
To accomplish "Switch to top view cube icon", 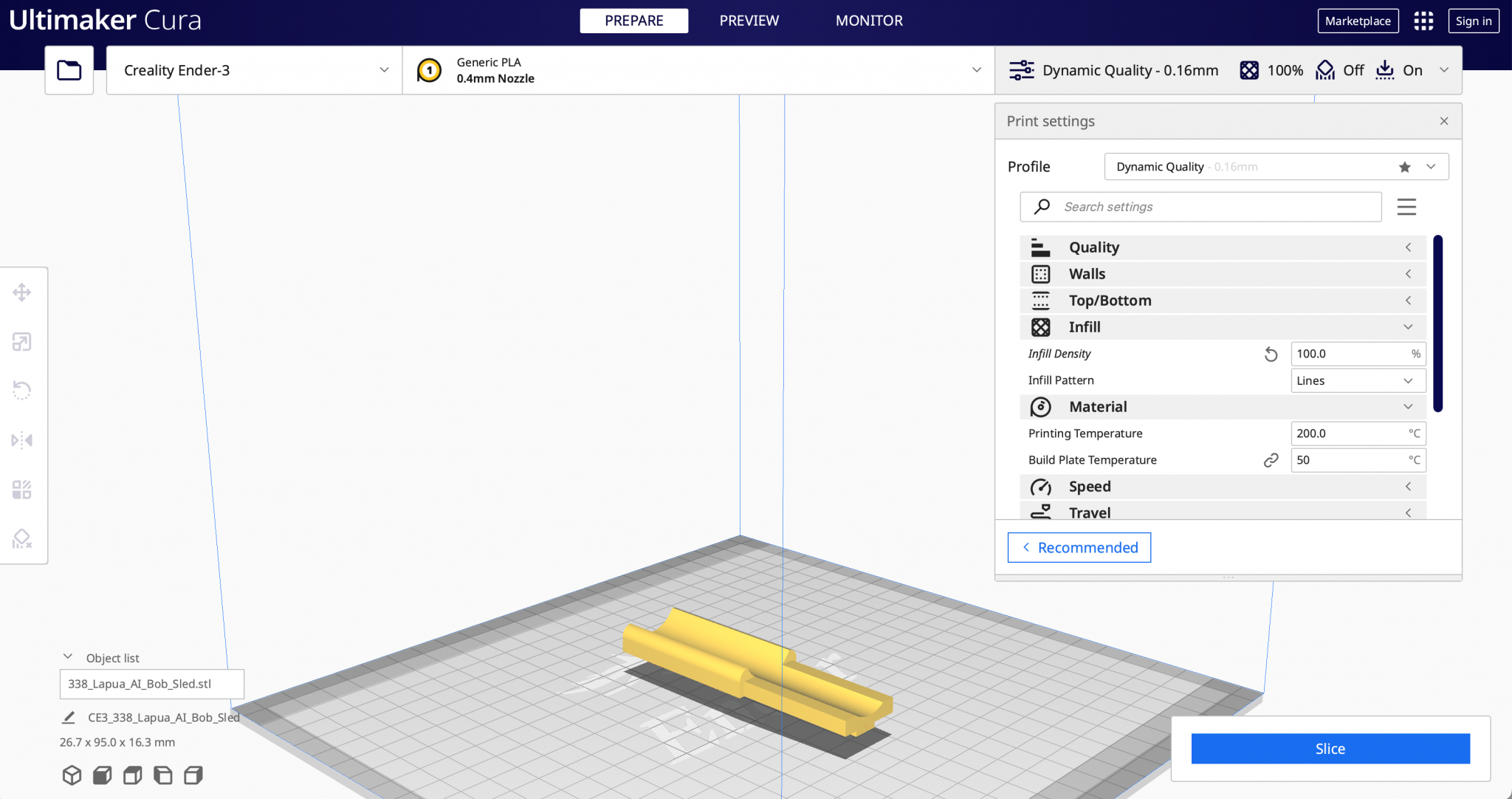I will pos(132,775).
